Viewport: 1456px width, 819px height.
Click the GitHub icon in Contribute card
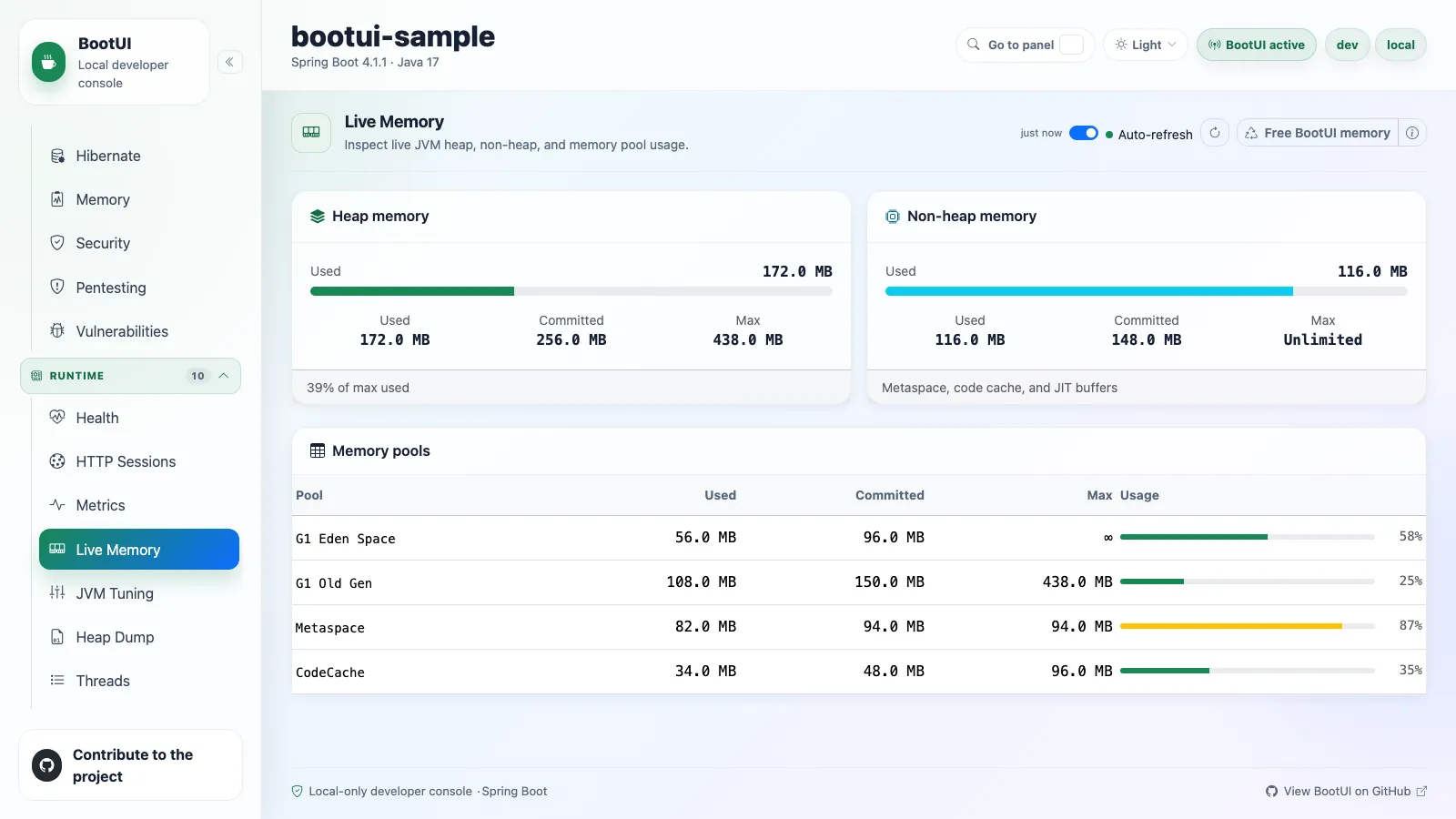[46, 765]
